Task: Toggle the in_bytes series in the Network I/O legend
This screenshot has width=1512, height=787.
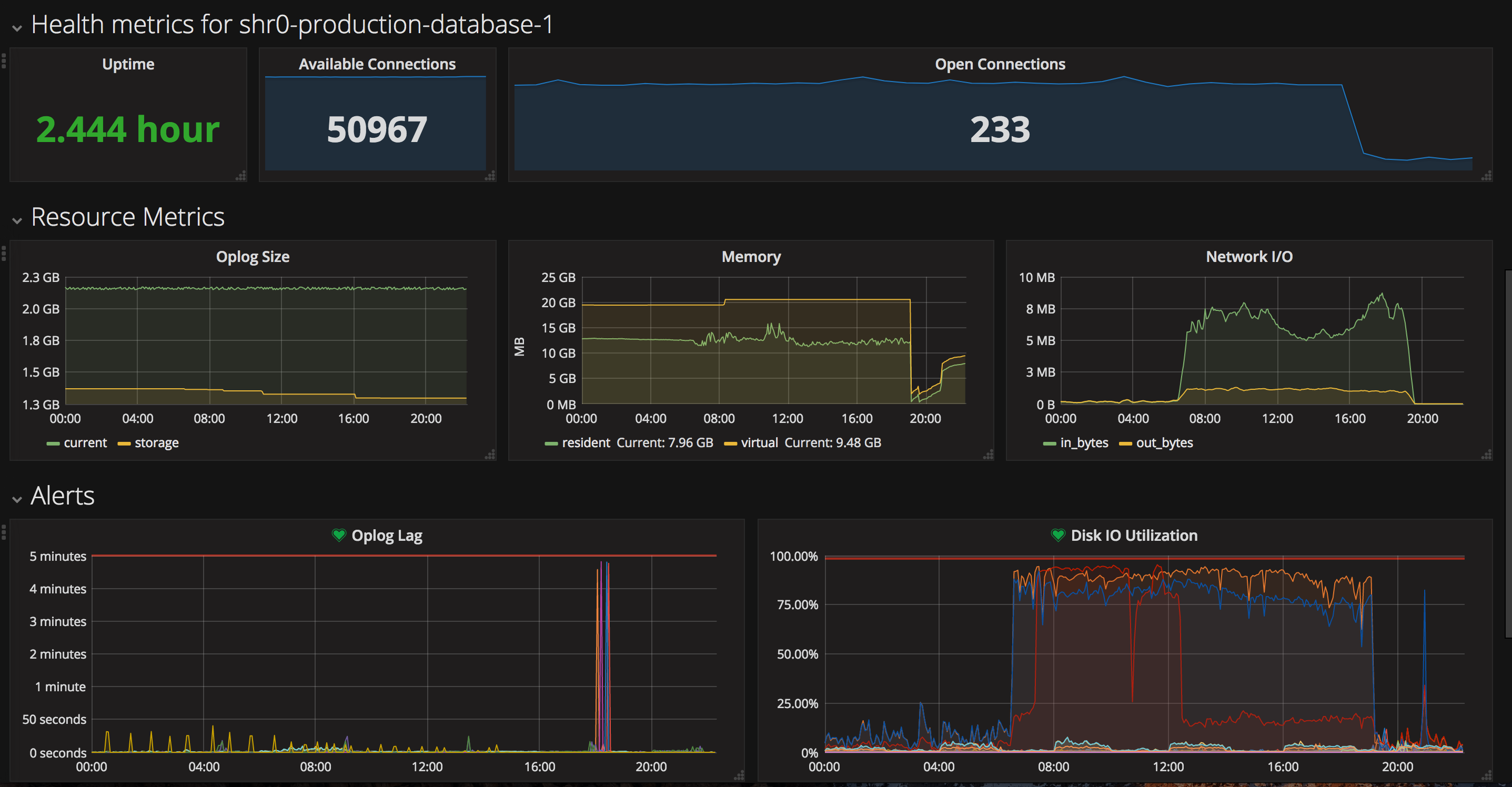Action: point(1084,443)
